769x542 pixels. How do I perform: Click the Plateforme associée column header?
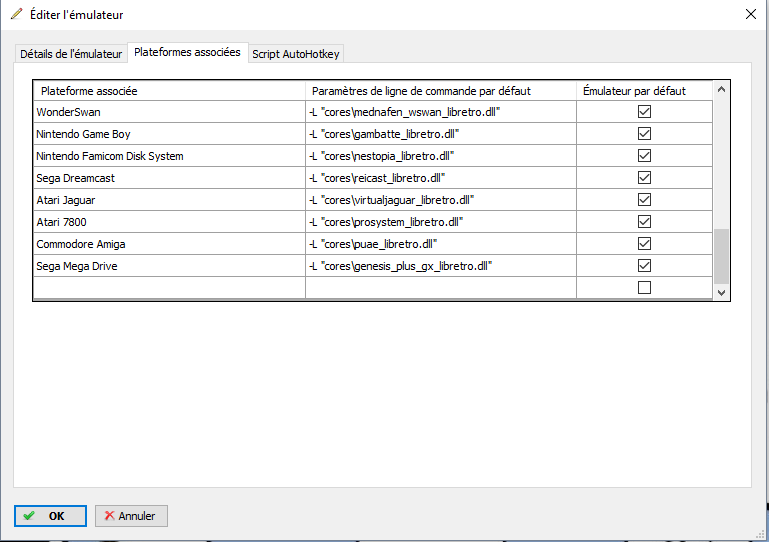[x=170, y=91]
